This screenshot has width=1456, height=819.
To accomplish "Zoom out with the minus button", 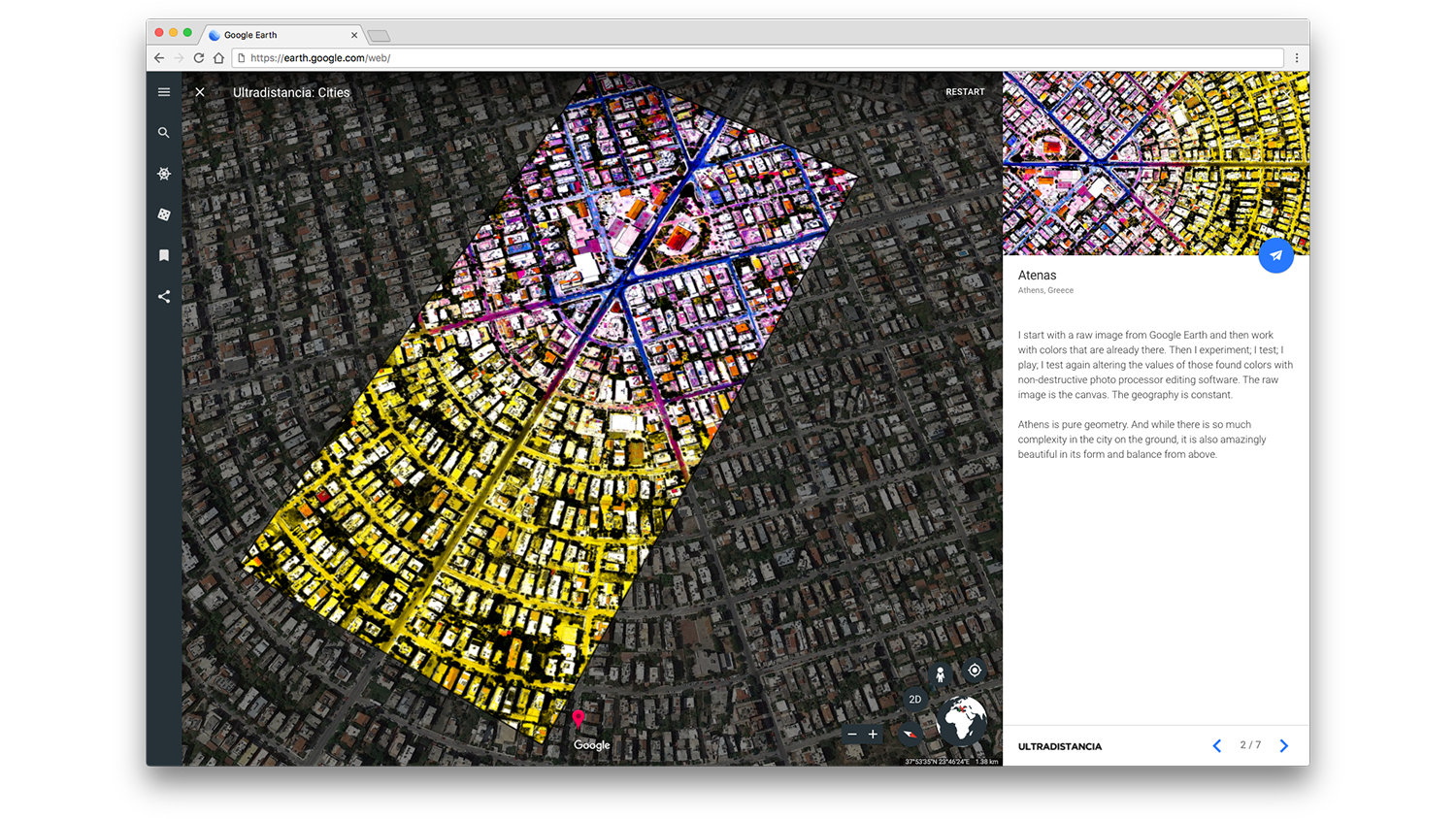I will click(852, 735).
